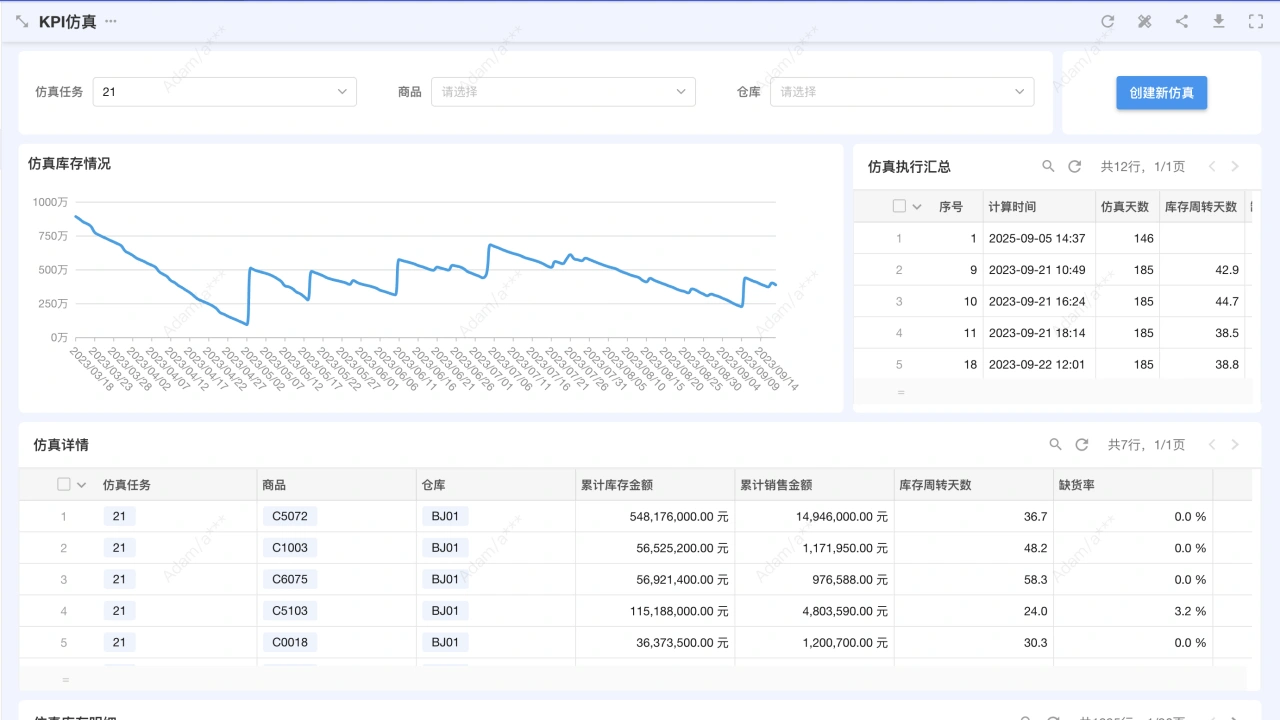This screenshot has width=1280, height=720.
Task: Go to next page in 仿真执行汇总
Action: (1235, 166)
